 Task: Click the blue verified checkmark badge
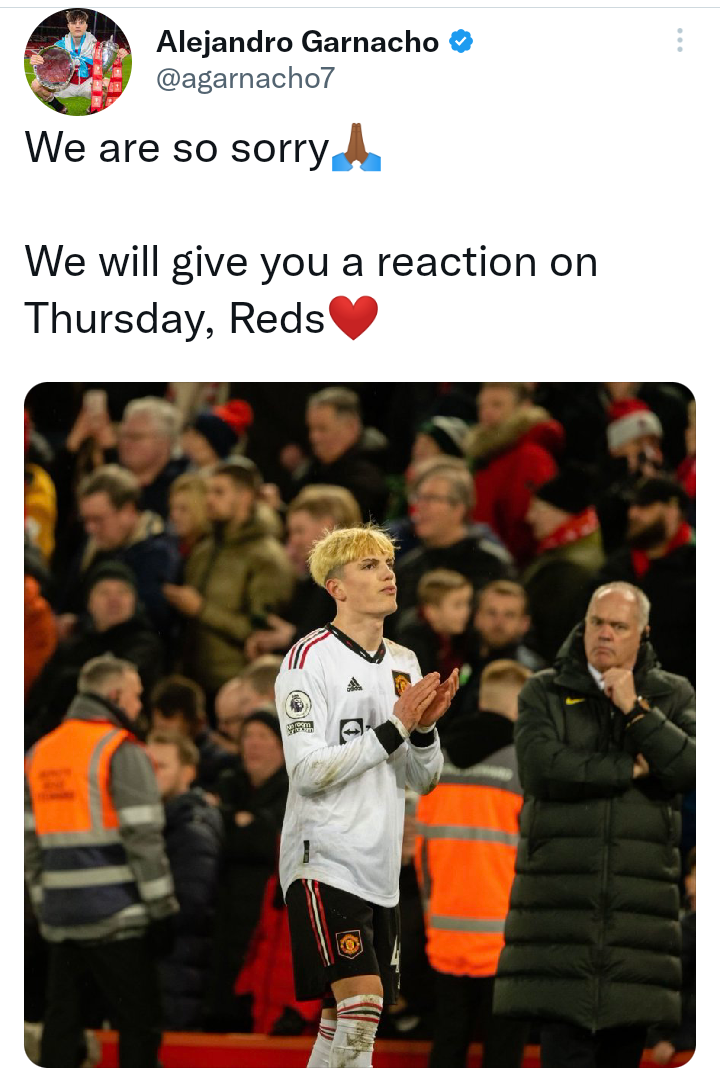461,42
